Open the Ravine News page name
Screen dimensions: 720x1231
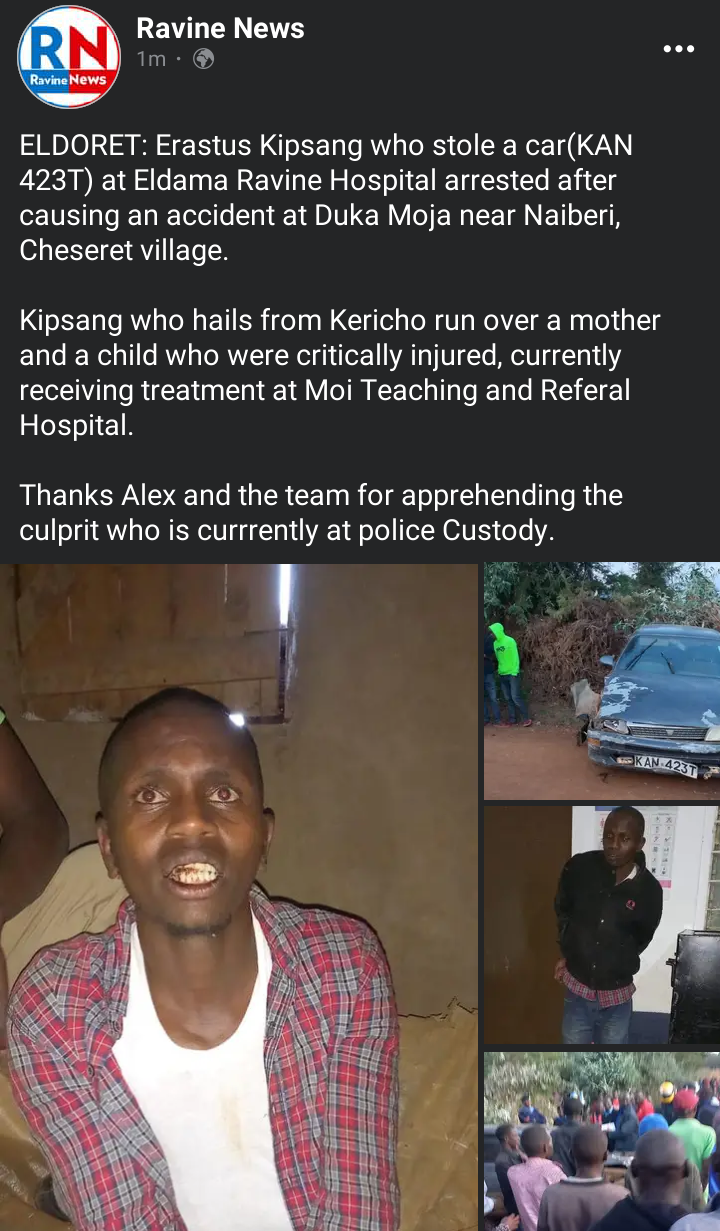pyautogui.click(x=220, y=28)
